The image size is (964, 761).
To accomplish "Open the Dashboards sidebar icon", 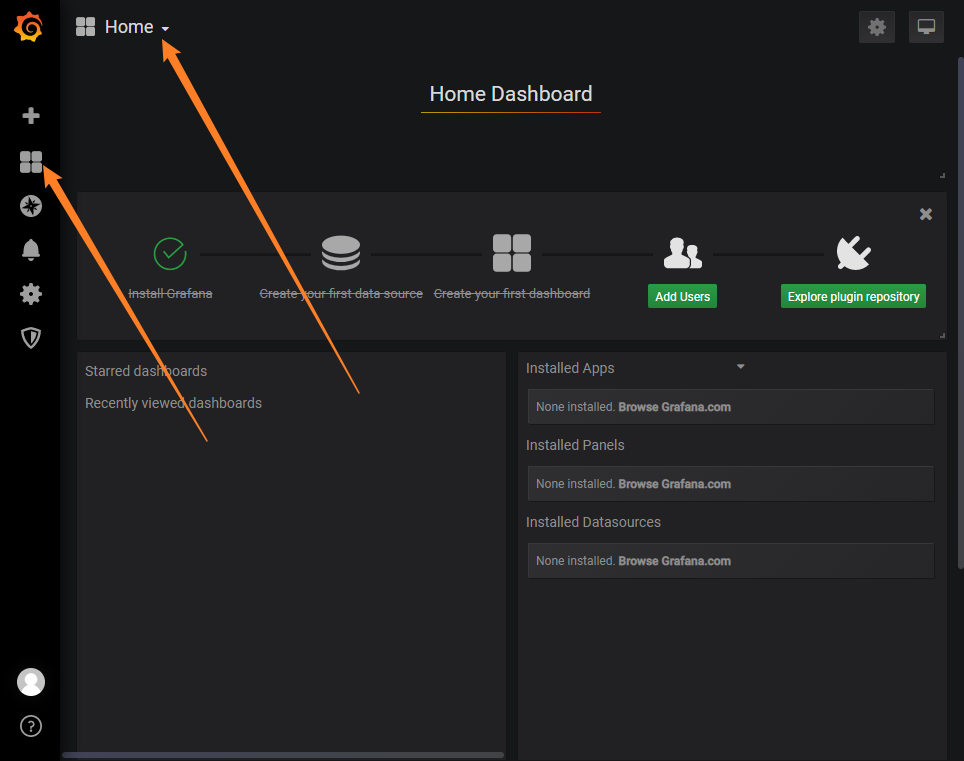I will point(31,162).
